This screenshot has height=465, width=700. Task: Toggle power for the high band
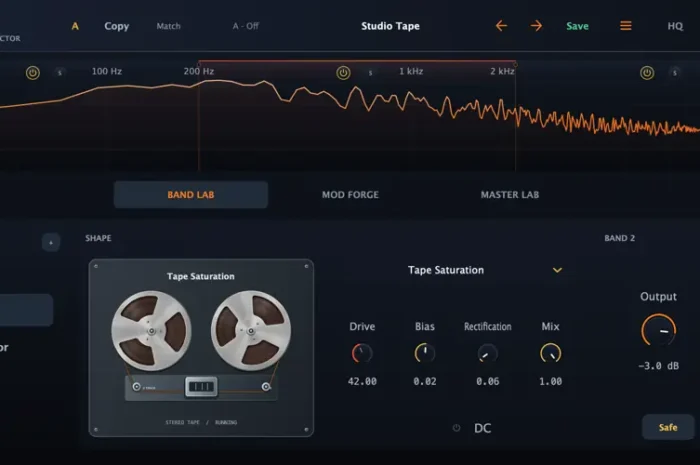click(647, 73)
